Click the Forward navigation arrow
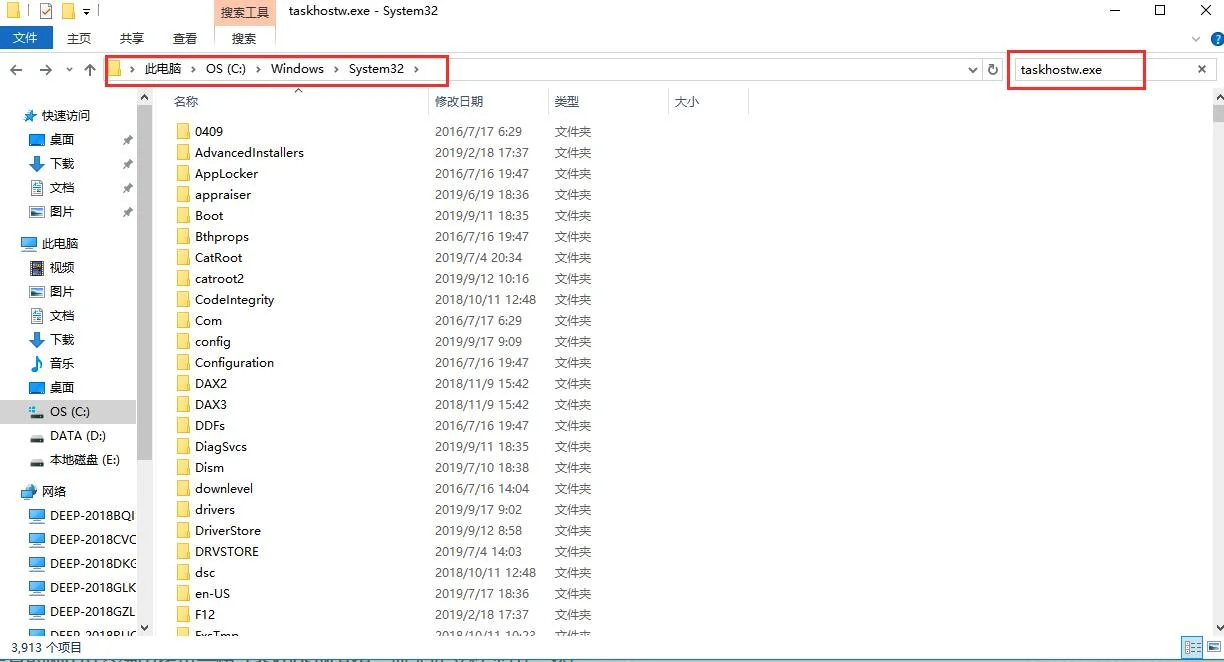Screen dimensions: 1224x662 pos(45,69)
